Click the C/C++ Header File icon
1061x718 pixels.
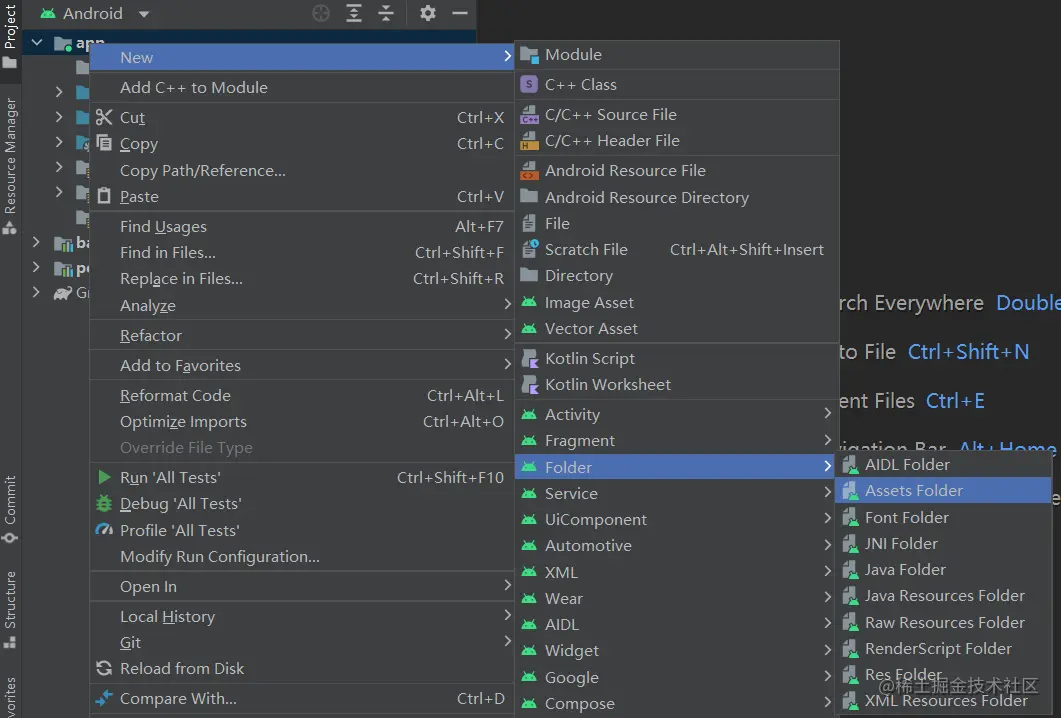click(529, 141)
